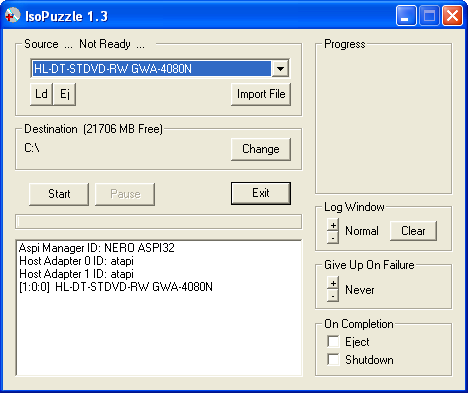The image size is (468, 393).
Task: Increase Log Window level with plus
Action: point(333,225)
